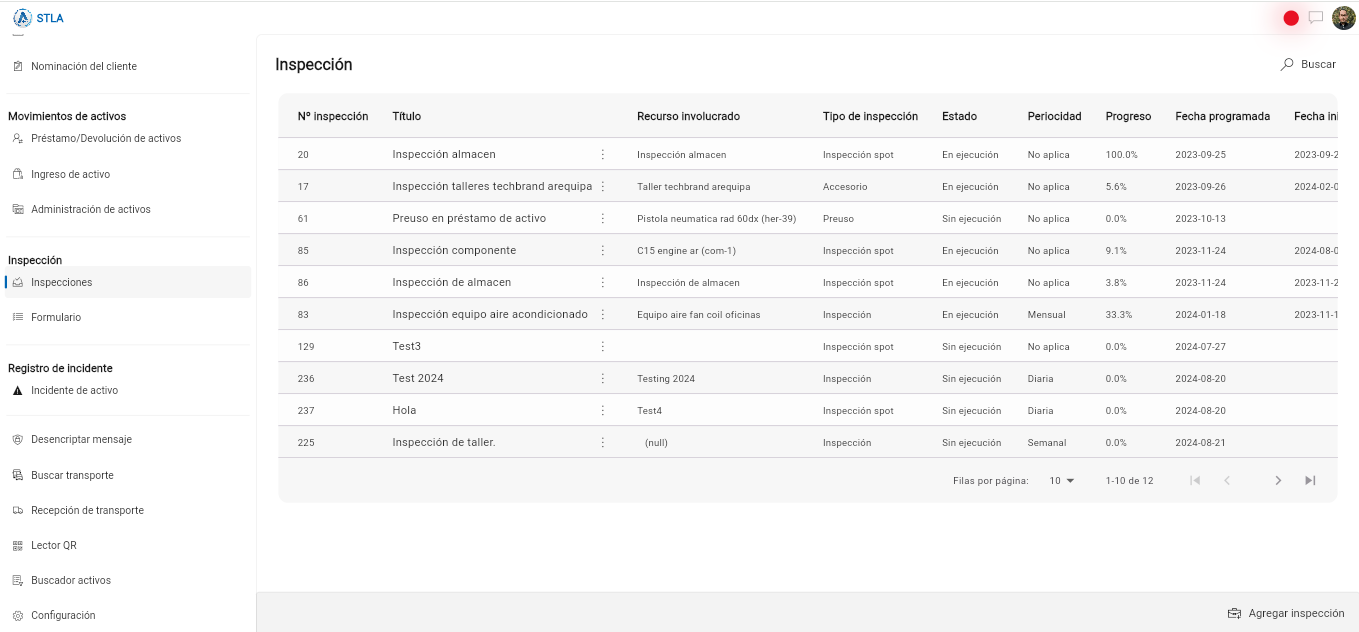This screenshot has height=632, width=1359.
Task: Open options for Inspección de taller. row
Action: click(602, 442)
